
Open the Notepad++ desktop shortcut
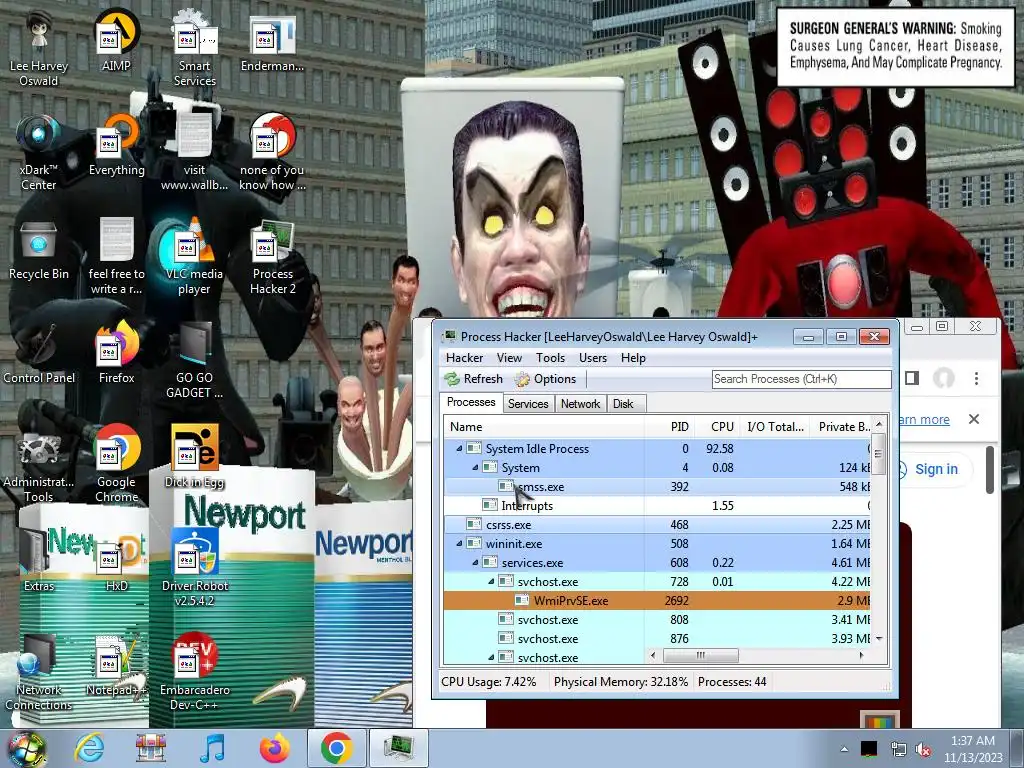tap(116, 666)
